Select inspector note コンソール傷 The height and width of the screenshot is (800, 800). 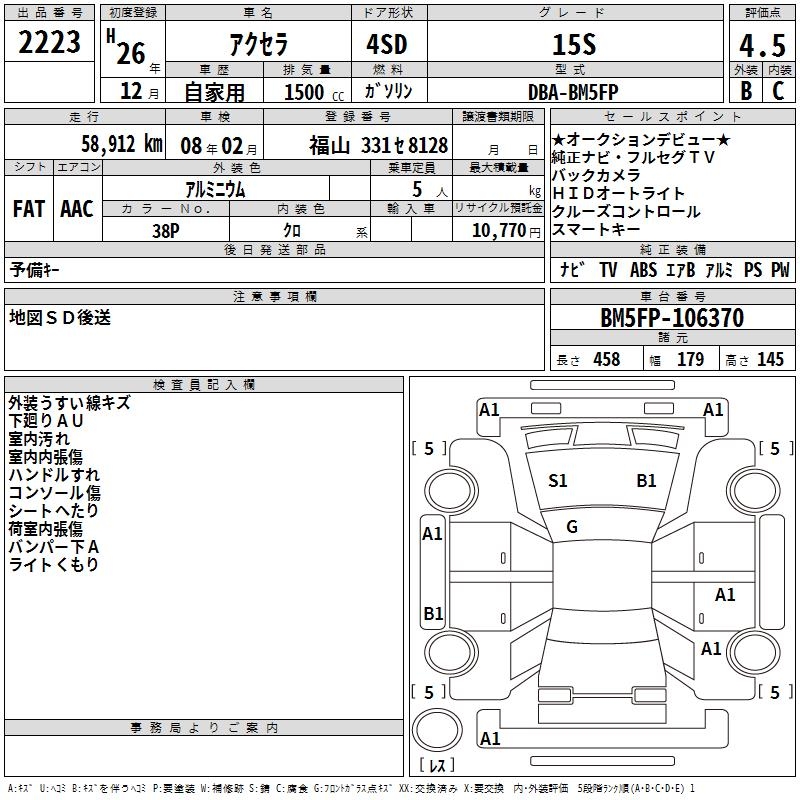54,492
